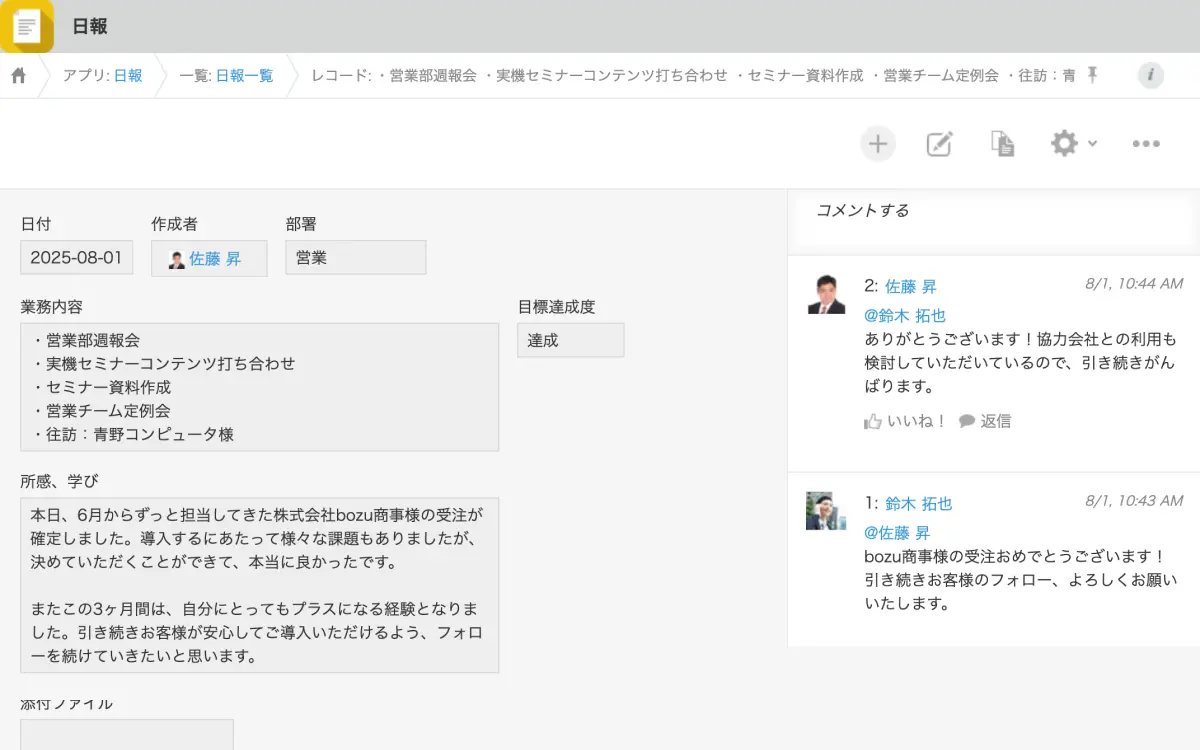The image size is (1200, 750).
Task: Go to 日報一覧 view in breadcrumb
Action: [x=244, y=76]
